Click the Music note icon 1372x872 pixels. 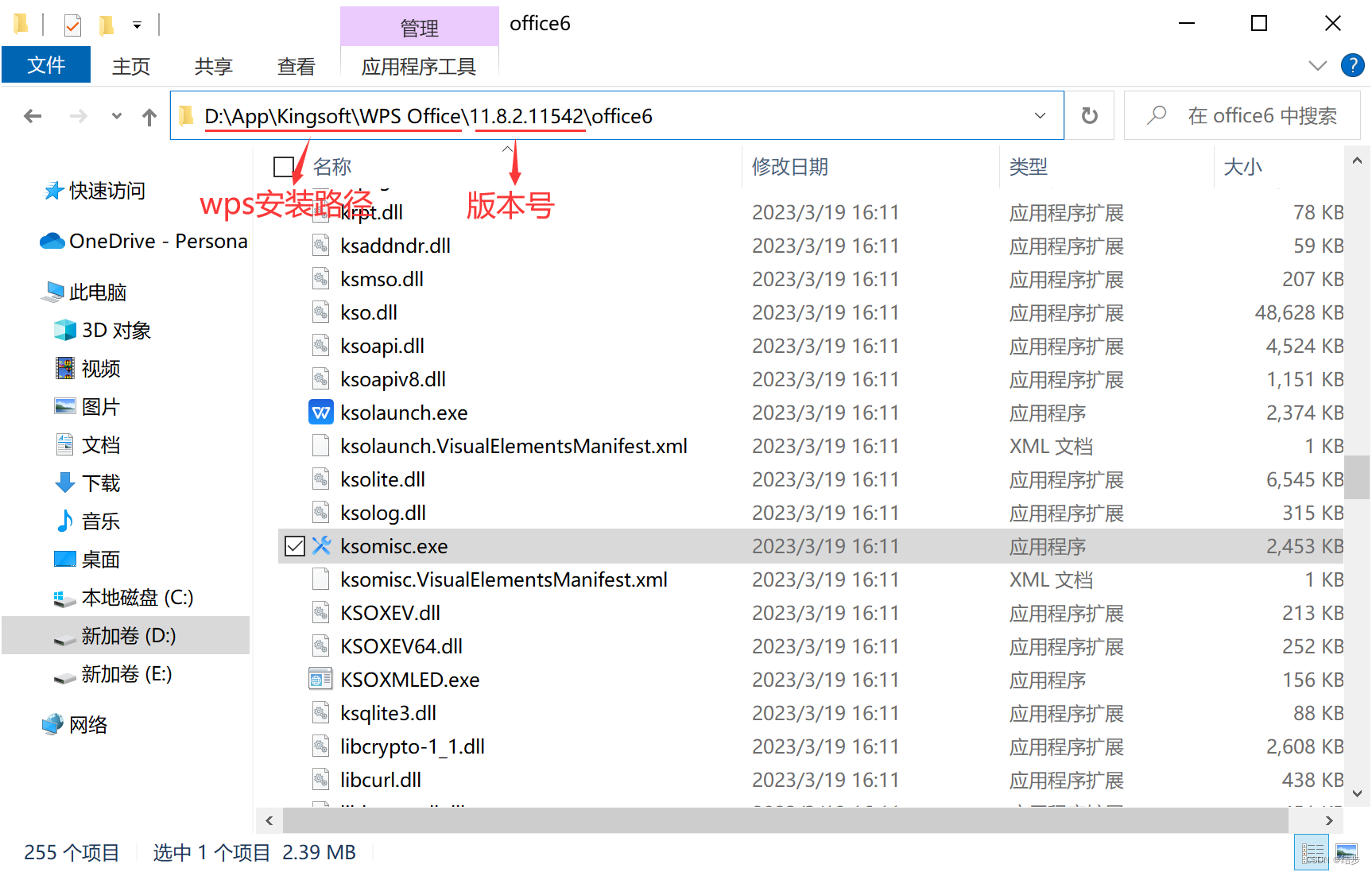click(x=65, y=521)
